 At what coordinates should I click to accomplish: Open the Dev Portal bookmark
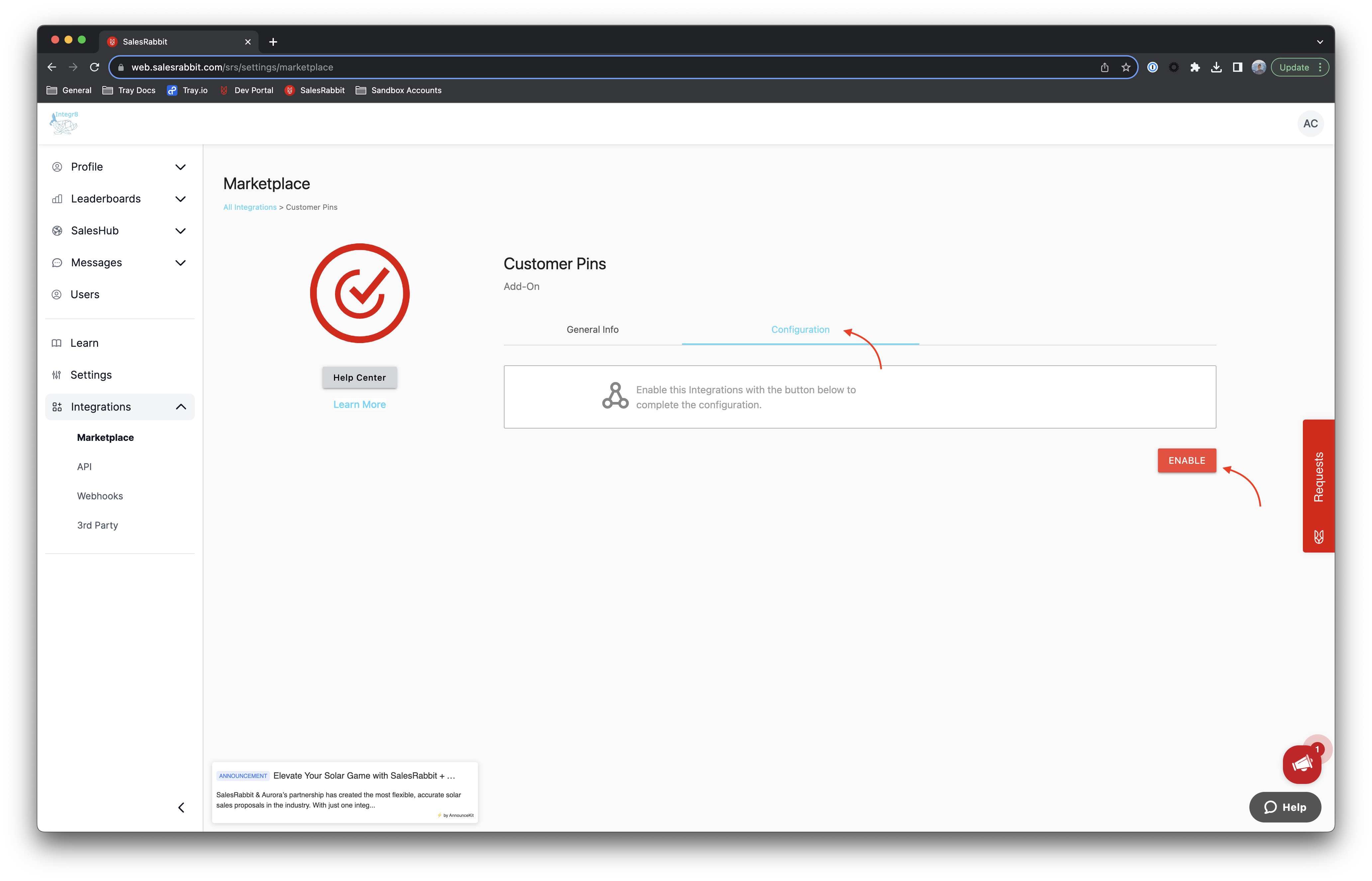pos(247,90)
